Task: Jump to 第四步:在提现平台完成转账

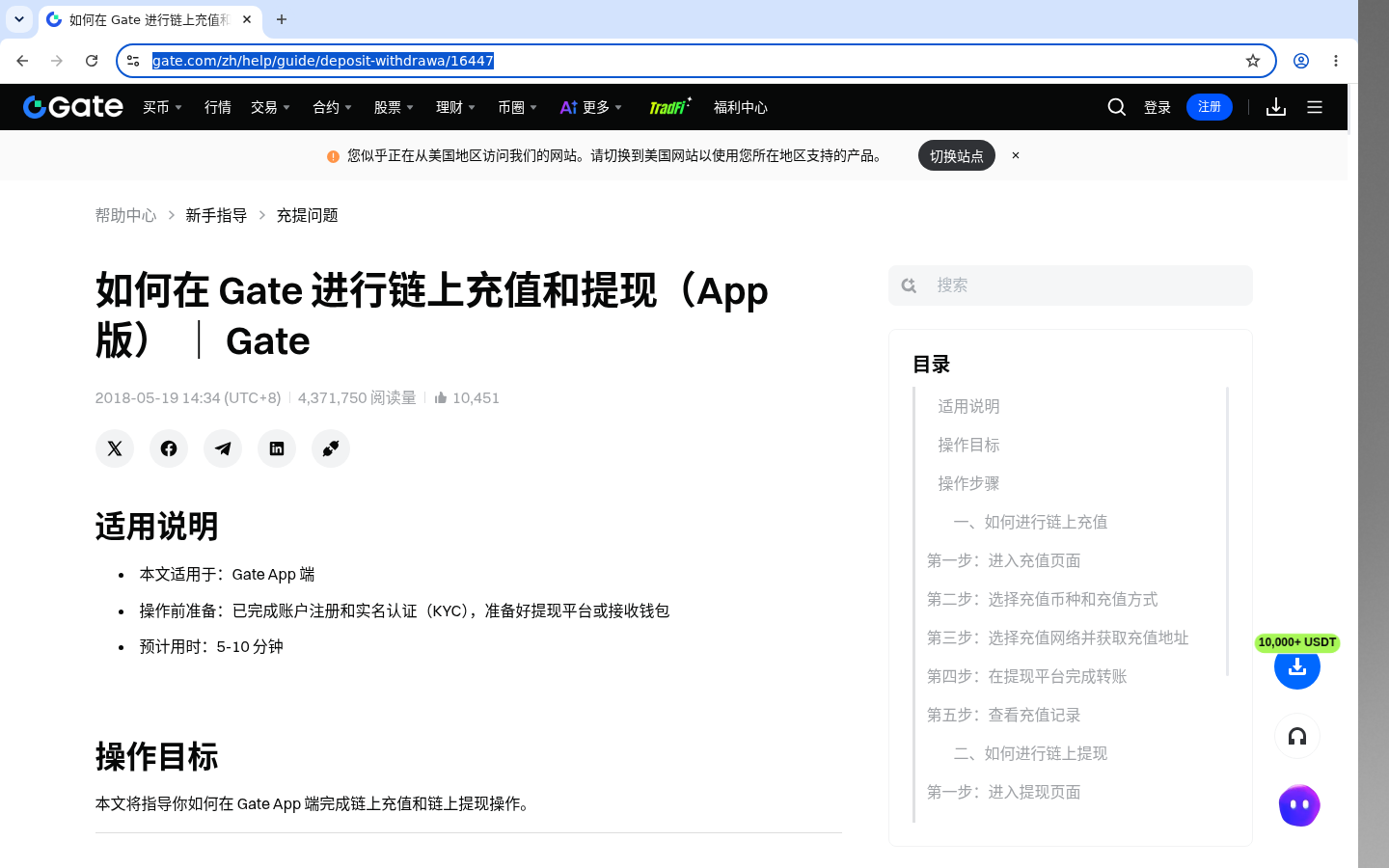Action: pos(1026,676)
